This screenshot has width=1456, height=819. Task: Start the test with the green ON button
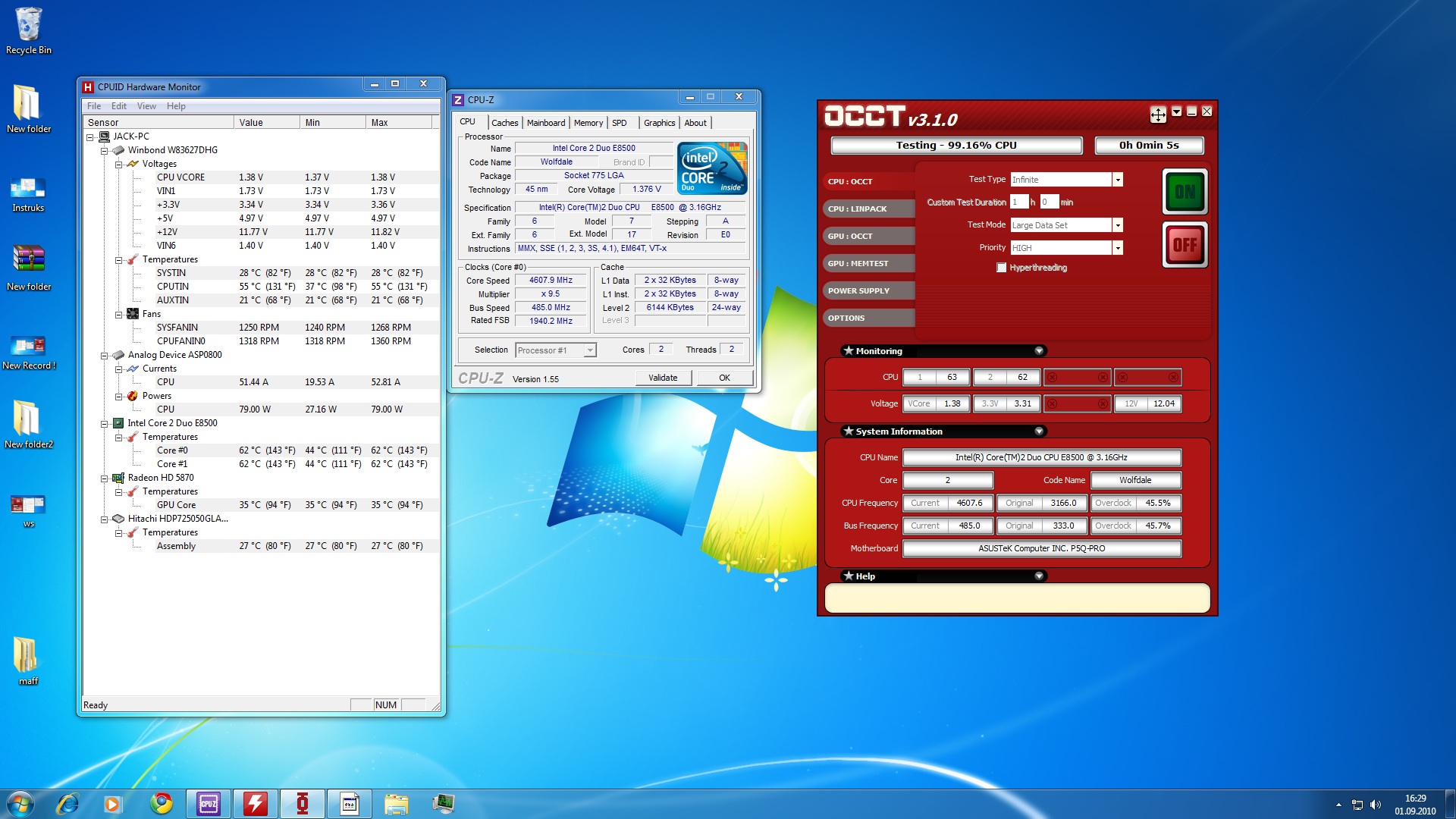[x=1185, y=192]
